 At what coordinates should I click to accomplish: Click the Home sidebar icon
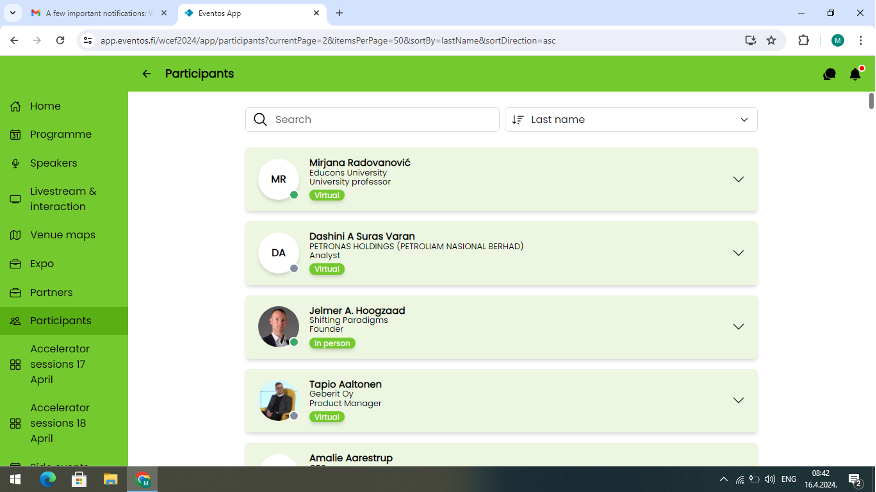[15, 106]
